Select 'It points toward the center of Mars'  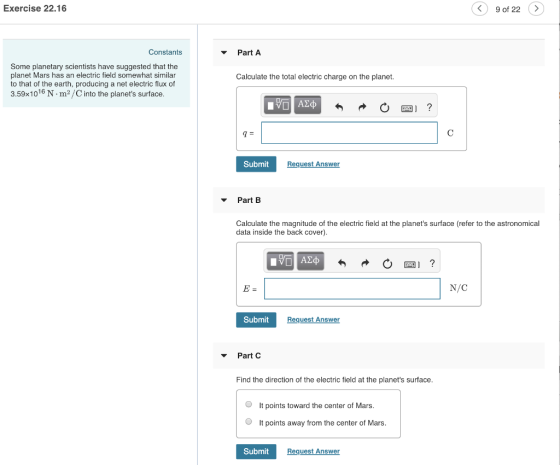pos(249,404)
